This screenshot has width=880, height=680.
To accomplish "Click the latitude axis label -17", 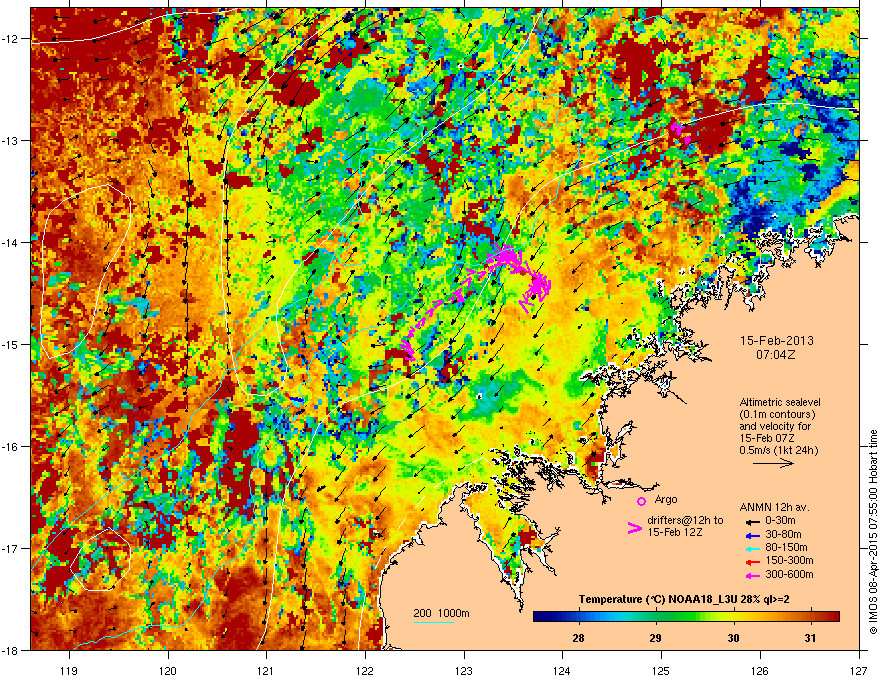I will [11, 549].
